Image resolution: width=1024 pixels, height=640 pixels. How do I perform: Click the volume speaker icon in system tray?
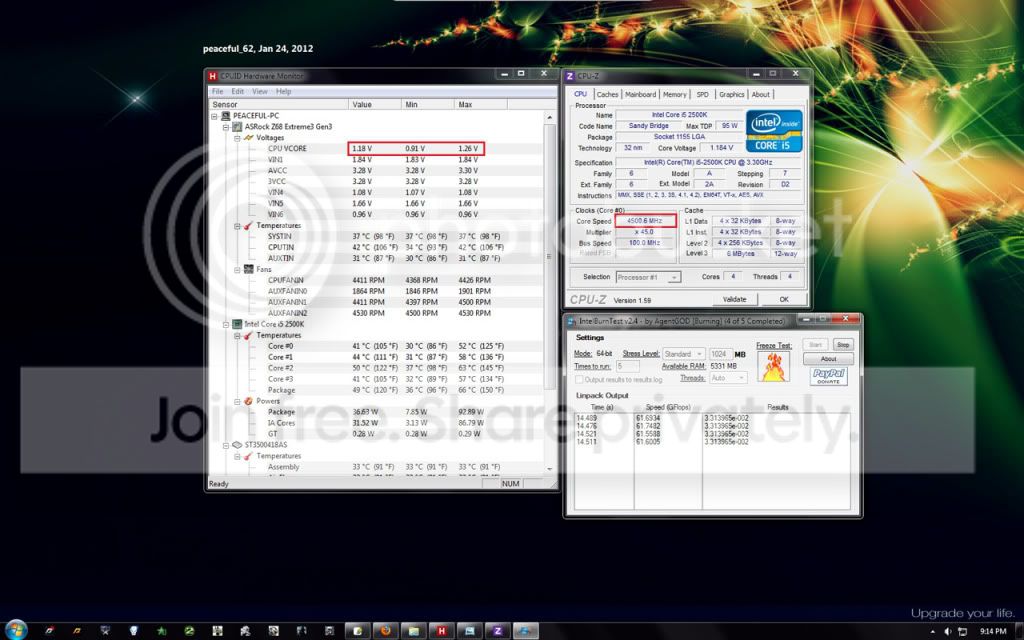(948, 632)
